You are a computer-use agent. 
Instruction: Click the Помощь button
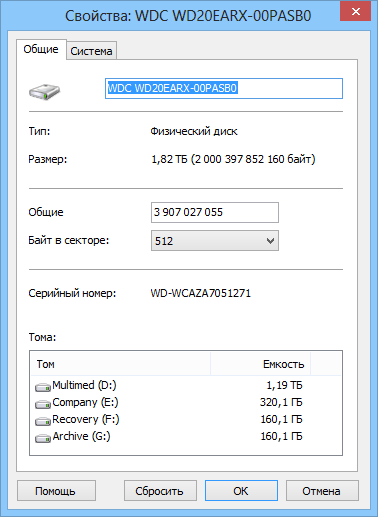coord(56,491)
